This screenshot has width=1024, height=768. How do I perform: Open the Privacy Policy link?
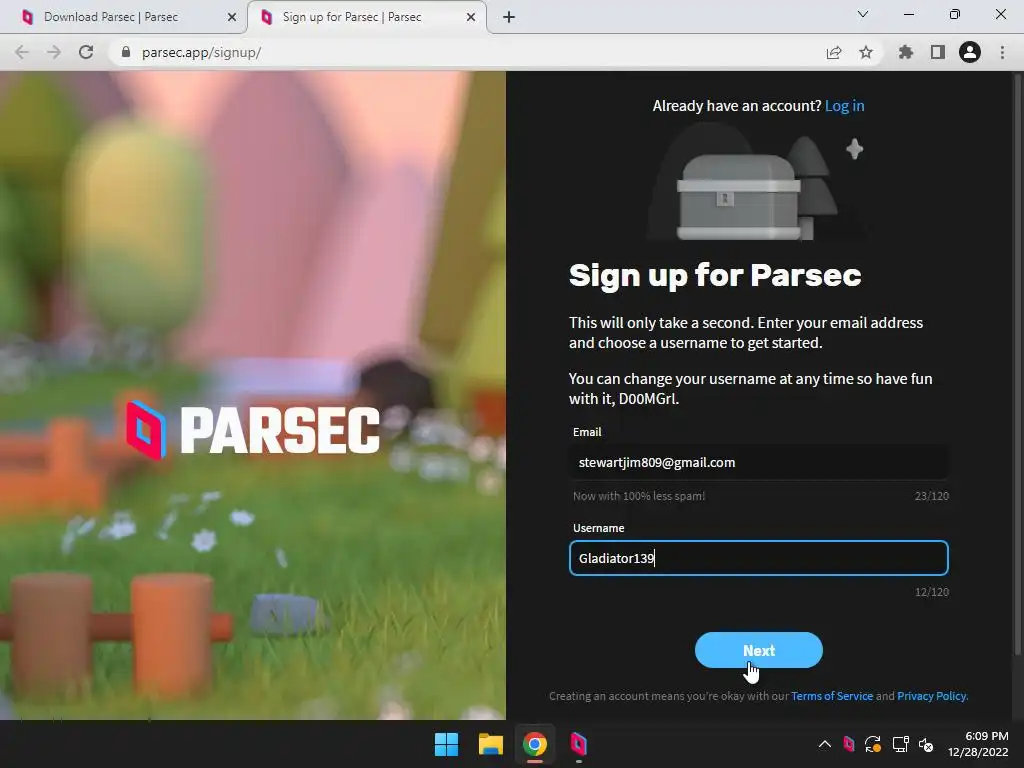(x=932, y=696)
